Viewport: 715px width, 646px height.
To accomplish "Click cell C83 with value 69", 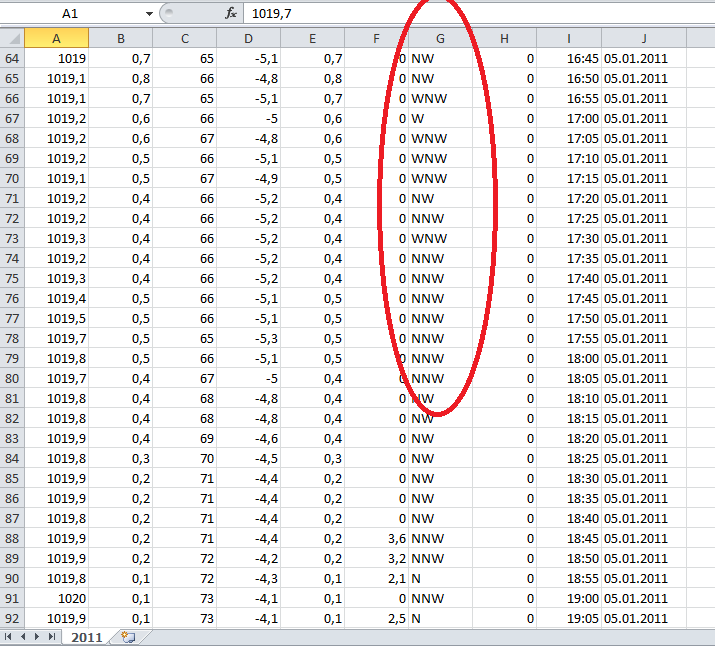I will coord(185,439).
